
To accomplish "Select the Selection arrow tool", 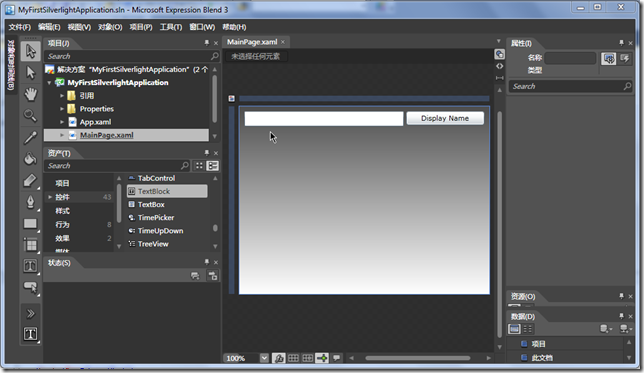I will tap(30, 52).
